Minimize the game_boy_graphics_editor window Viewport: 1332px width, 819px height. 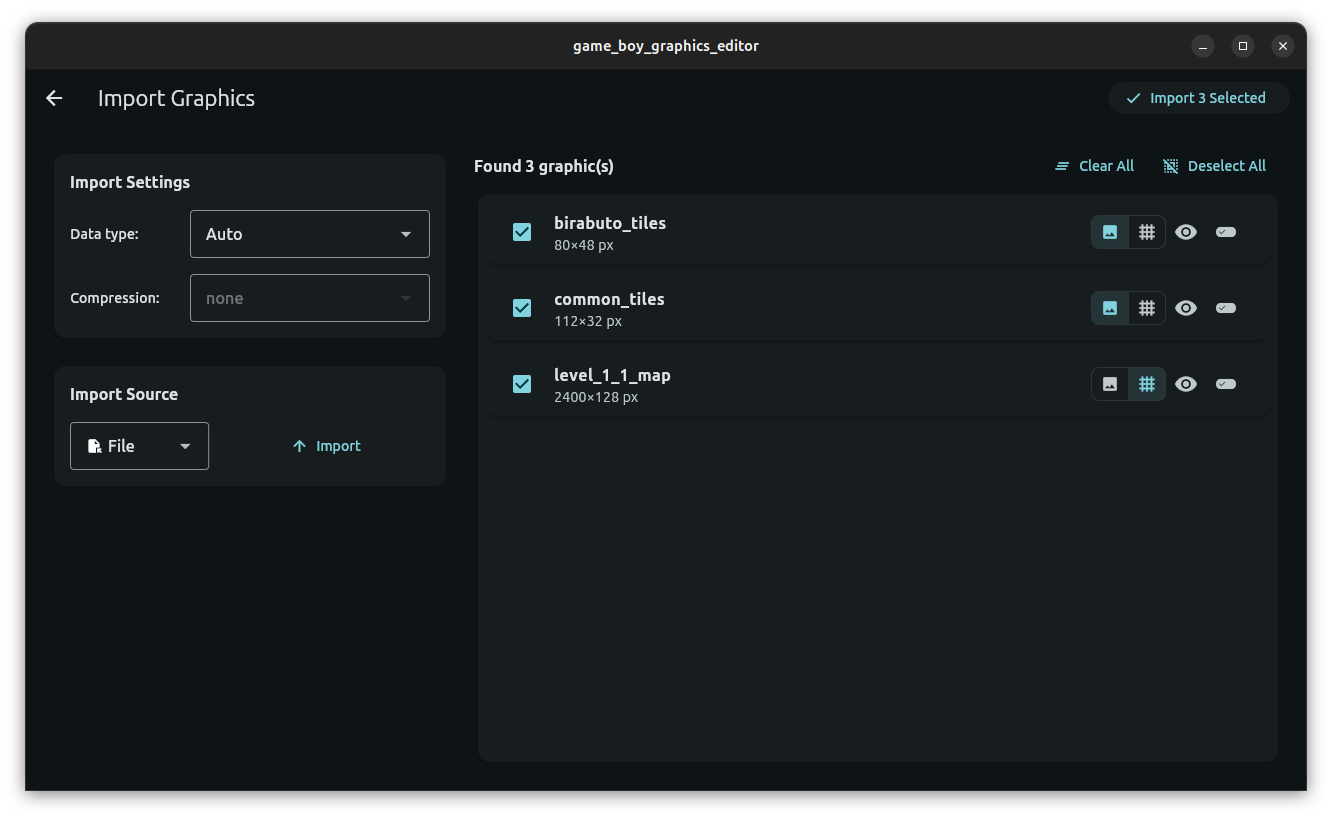tap(1203, 46)
